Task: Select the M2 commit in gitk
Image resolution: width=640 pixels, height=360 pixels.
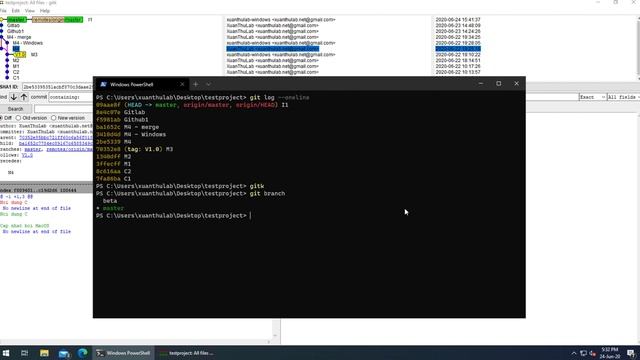Action: click(16, 60)
